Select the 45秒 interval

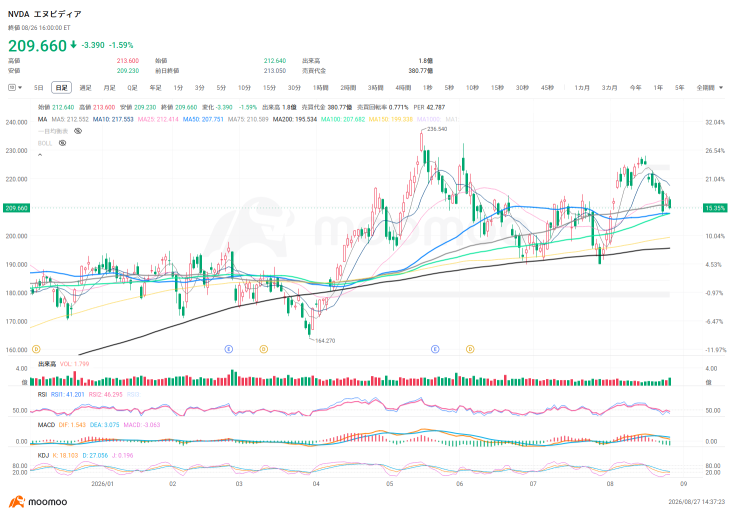pos(547,87)
